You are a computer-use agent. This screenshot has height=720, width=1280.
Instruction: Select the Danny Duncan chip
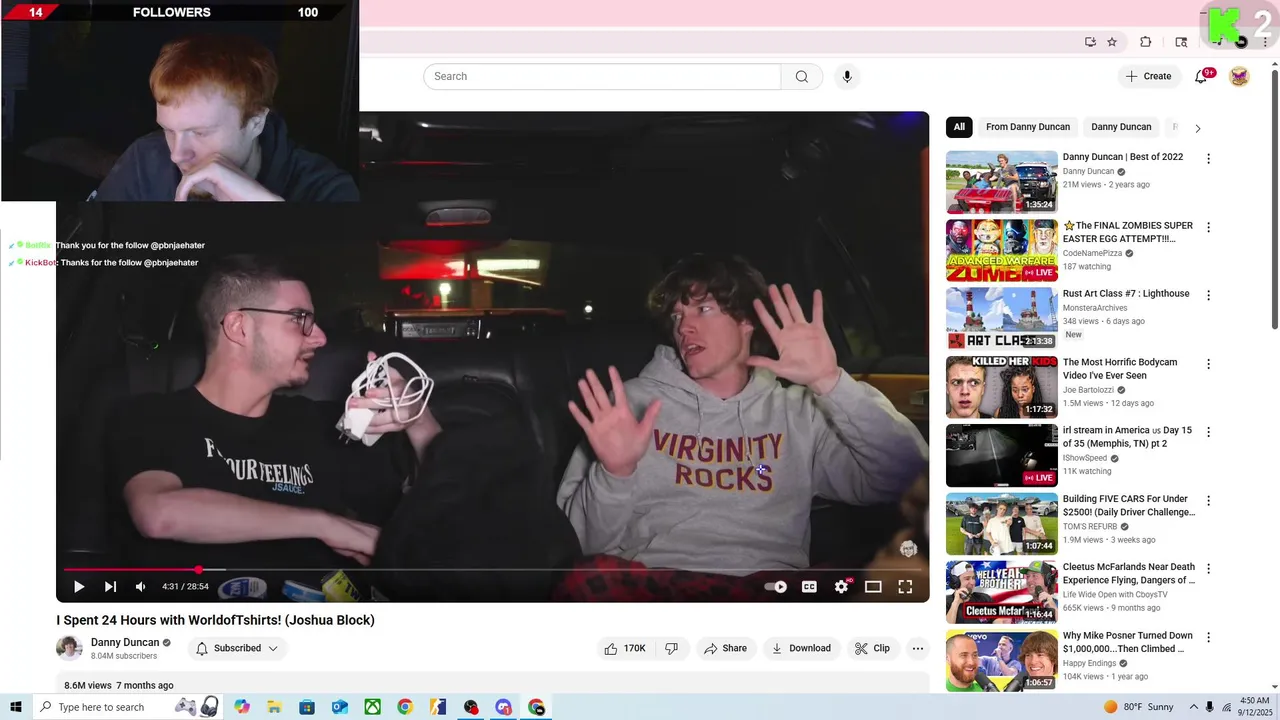[1121, 127]
